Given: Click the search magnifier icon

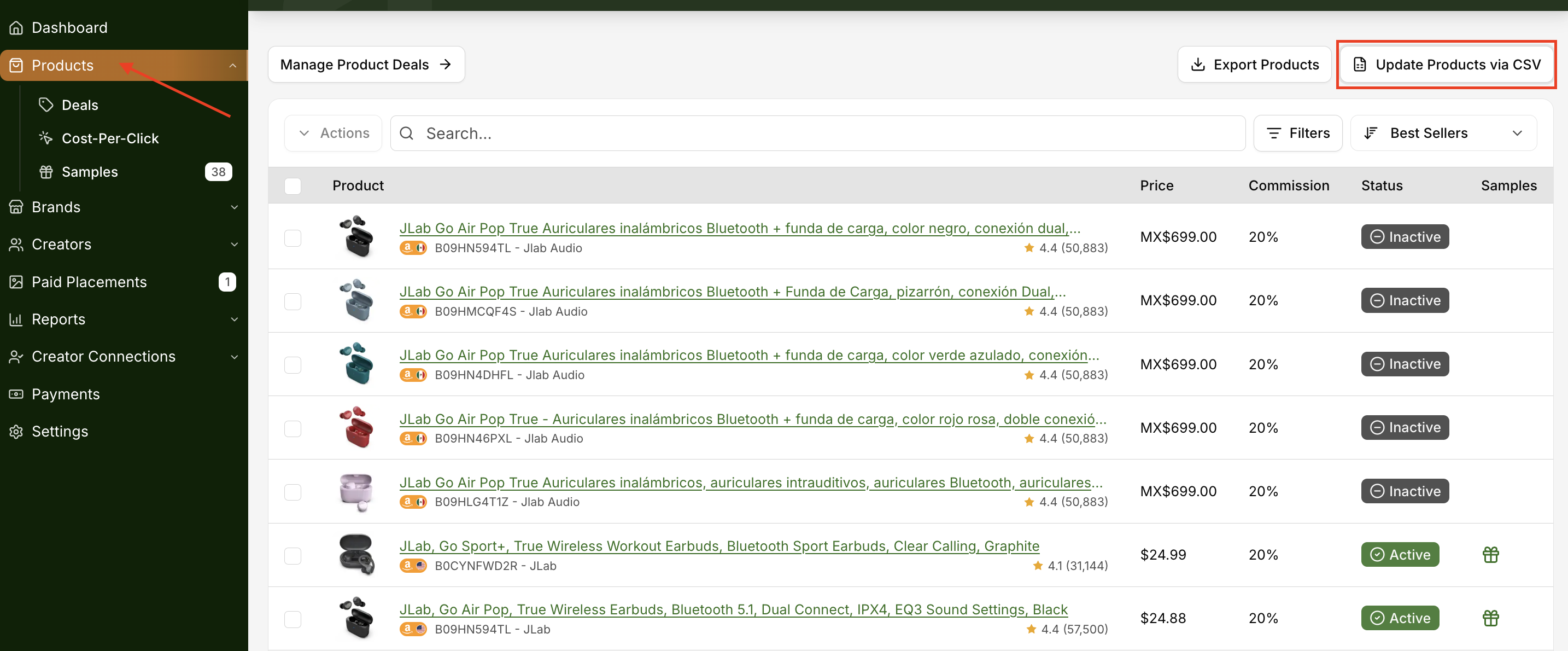Looking at the screenshot, I should tap(407, 133).
